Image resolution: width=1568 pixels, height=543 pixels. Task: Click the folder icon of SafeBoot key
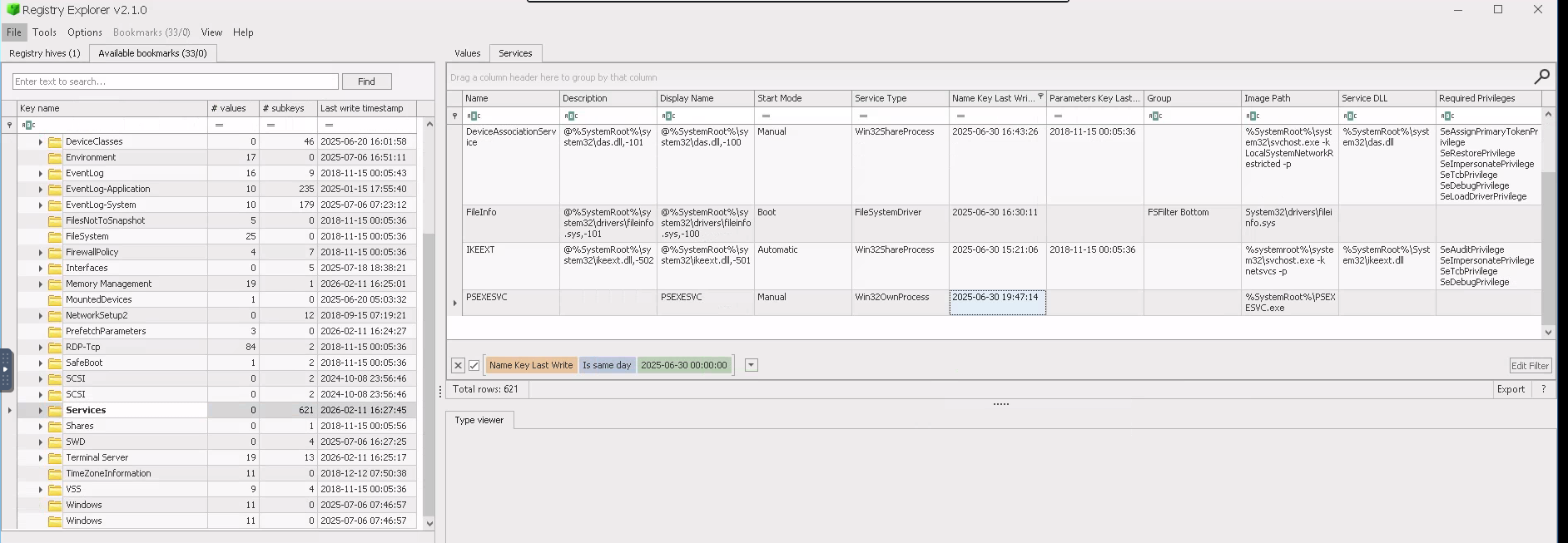tap(55, 363)
